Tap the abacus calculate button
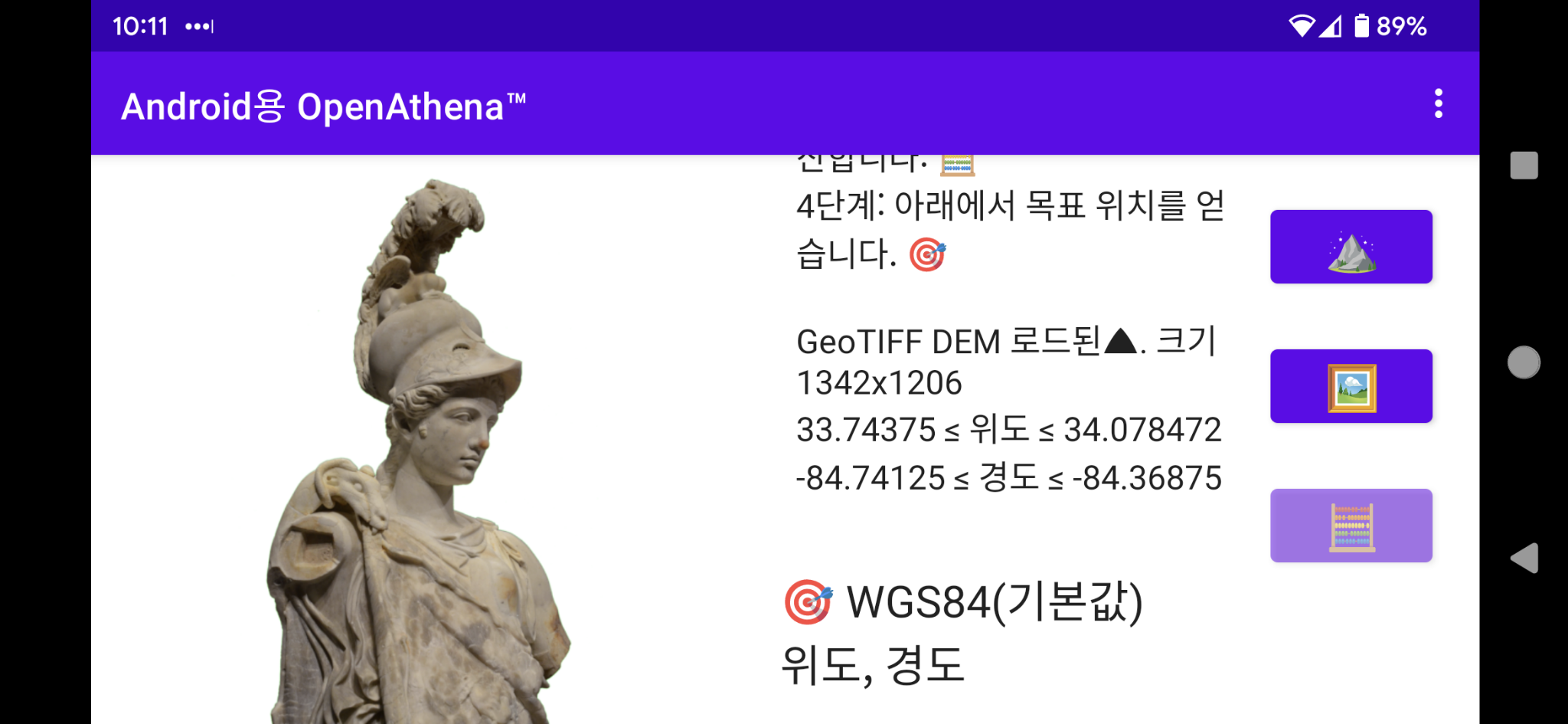This screenshot has height=724, width=1568. (x=1351, y=526)
